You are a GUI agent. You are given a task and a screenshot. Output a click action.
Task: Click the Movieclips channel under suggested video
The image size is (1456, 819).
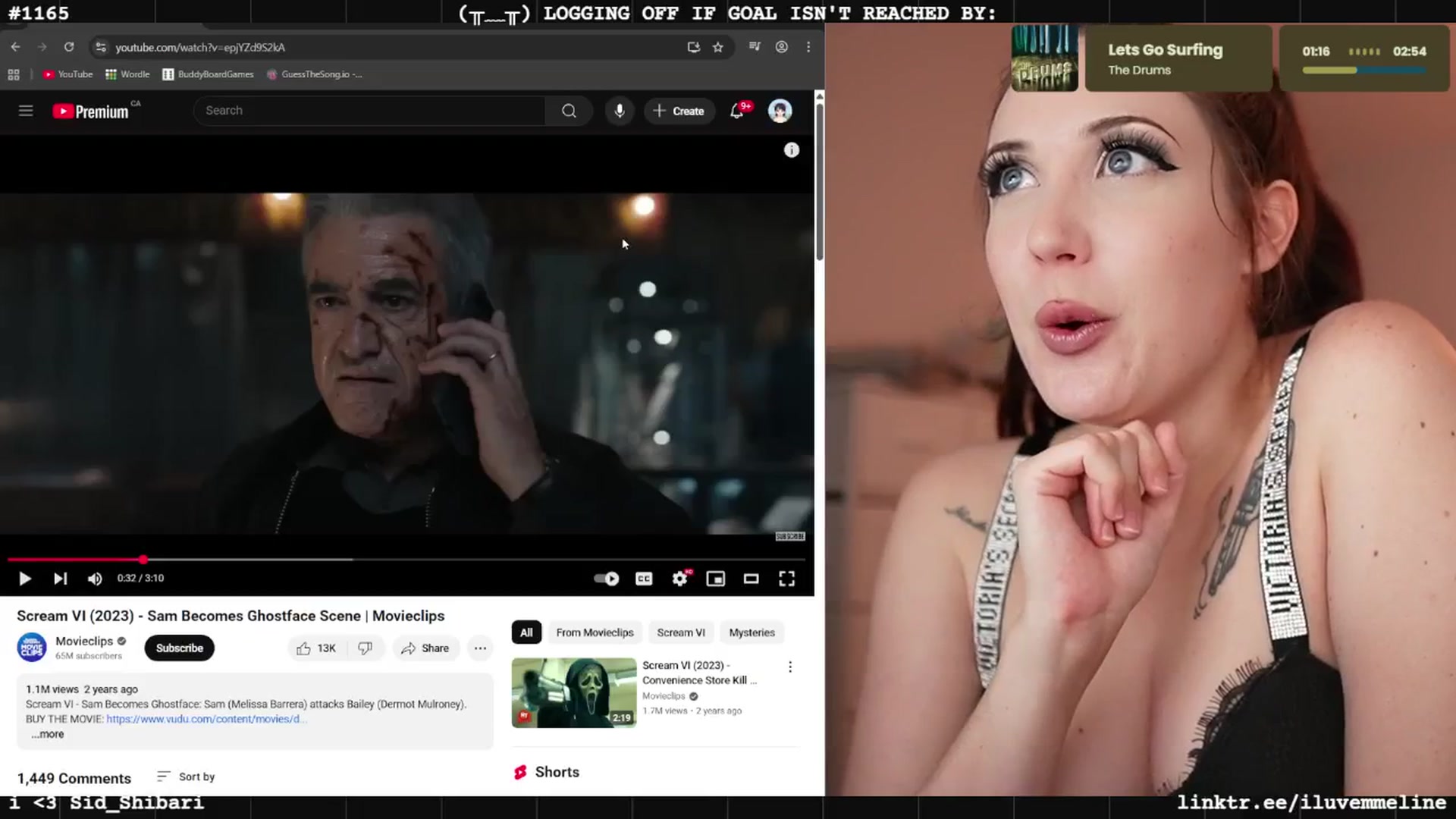[664, 696]
